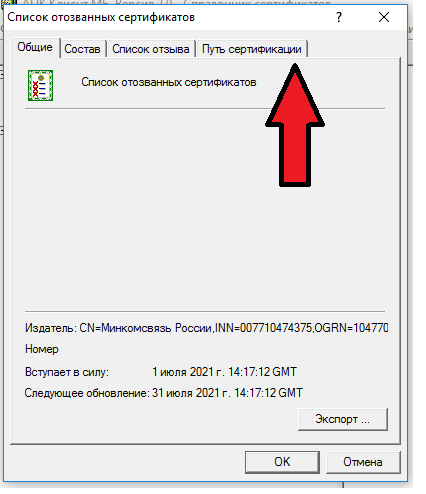This screenshot has width=426, height=494.
Task: Go to the Путь сертификации tab
Action: click(252, 49)
